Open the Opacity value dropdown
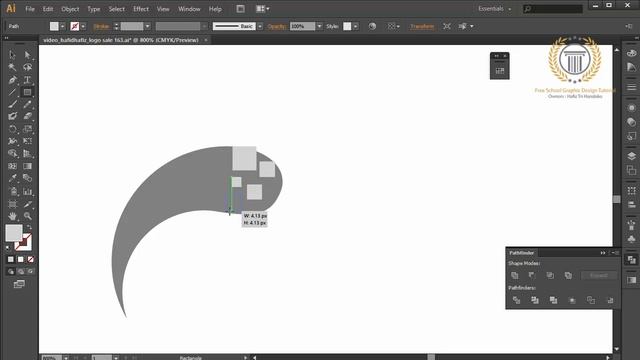Image resolution: width=640 pixels, height=360 pixels. point(320,26)
